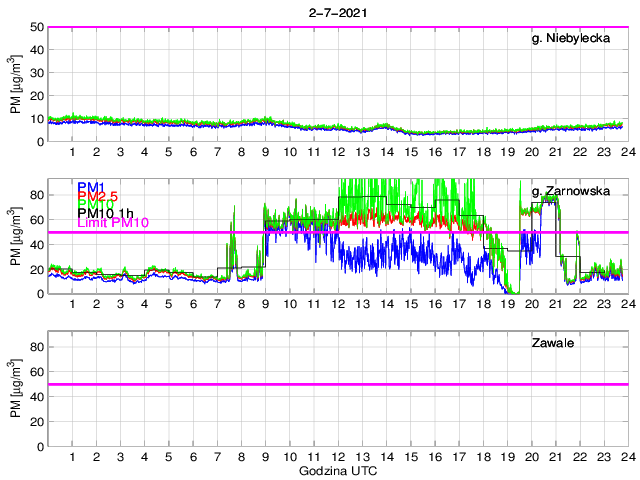Screen dimensions: 640x480
Task: Click the red PM2.5 legend entry
Action: coord(99,199)
